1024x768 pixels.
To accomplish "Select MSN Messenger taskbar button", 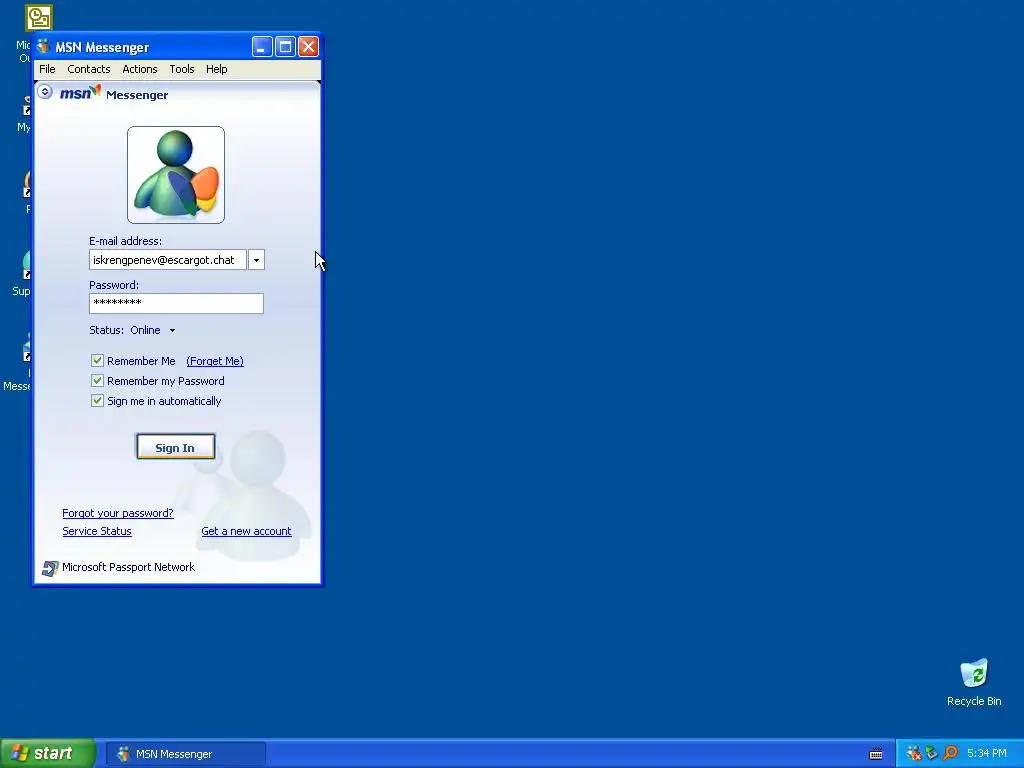I will [185, 754].
